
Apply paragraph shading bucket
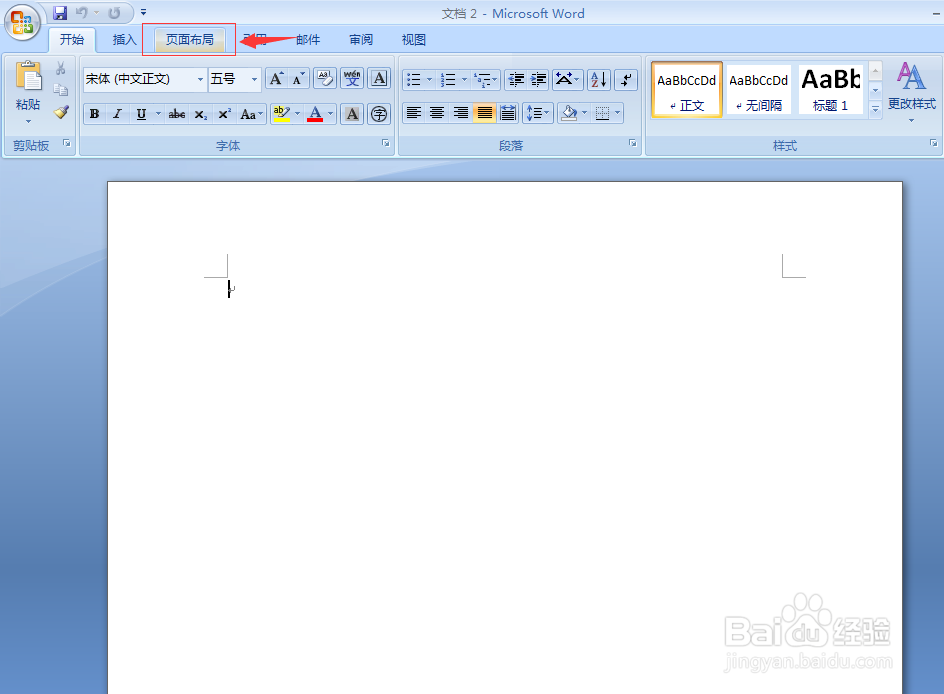[x=568, y=113]
